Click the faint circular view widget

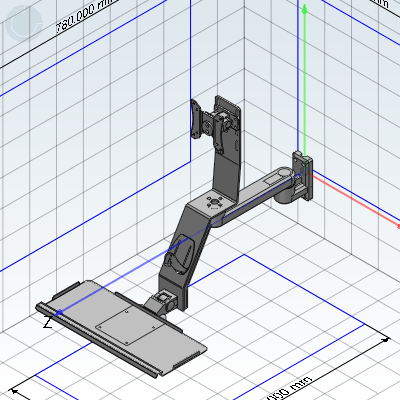tap(23, 23)
